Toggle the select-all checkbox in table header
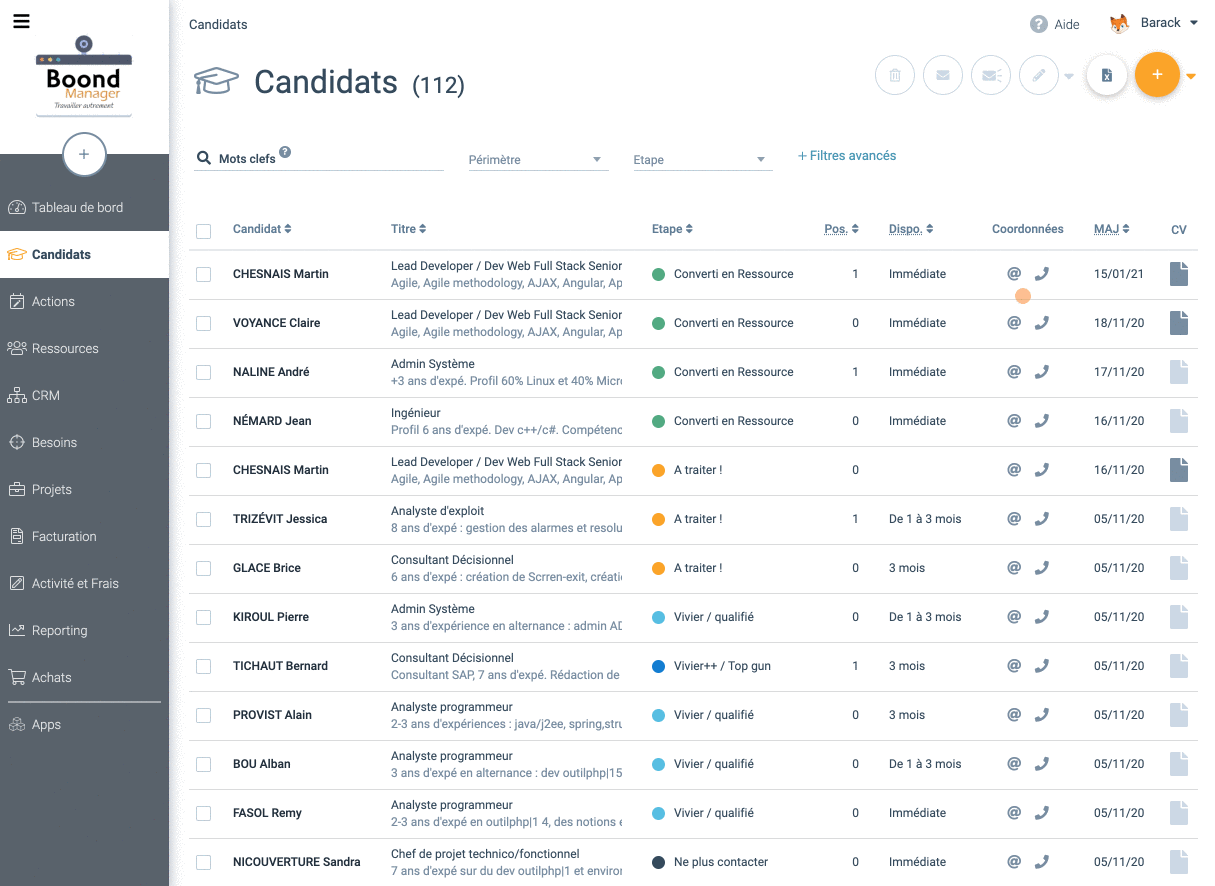This screenshot has width=1215, height=886. (204, 231)
